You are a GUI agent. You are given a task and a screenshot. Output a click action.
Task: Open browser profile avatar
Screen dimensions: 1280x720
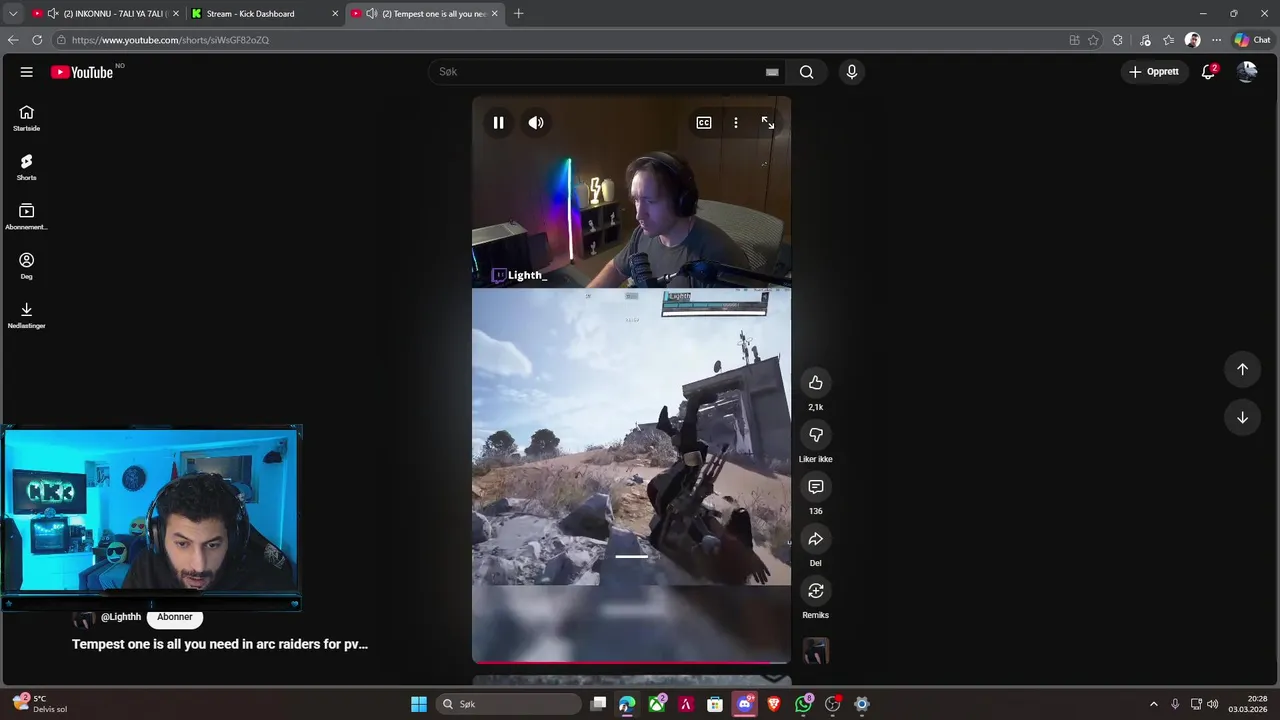[x=1192, y=40]
